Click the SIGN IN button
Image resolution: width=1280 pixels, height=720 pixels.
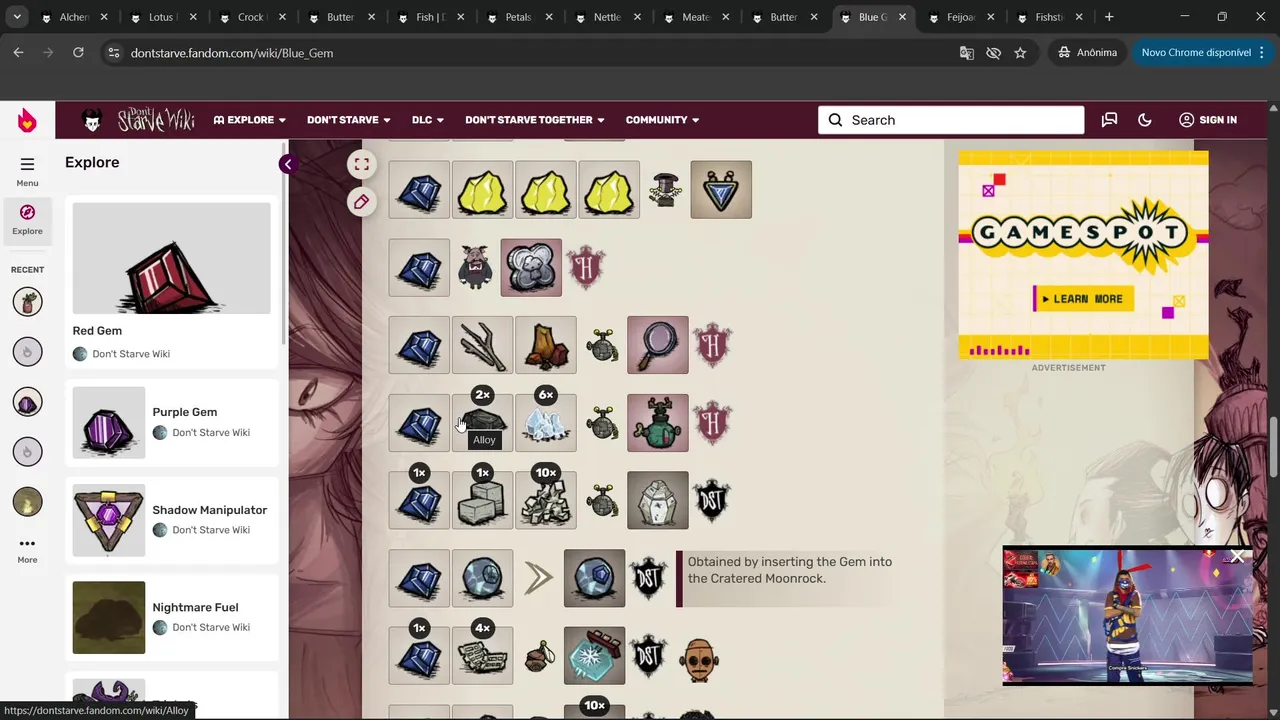pyautogui.click(x=1207, y=120)
